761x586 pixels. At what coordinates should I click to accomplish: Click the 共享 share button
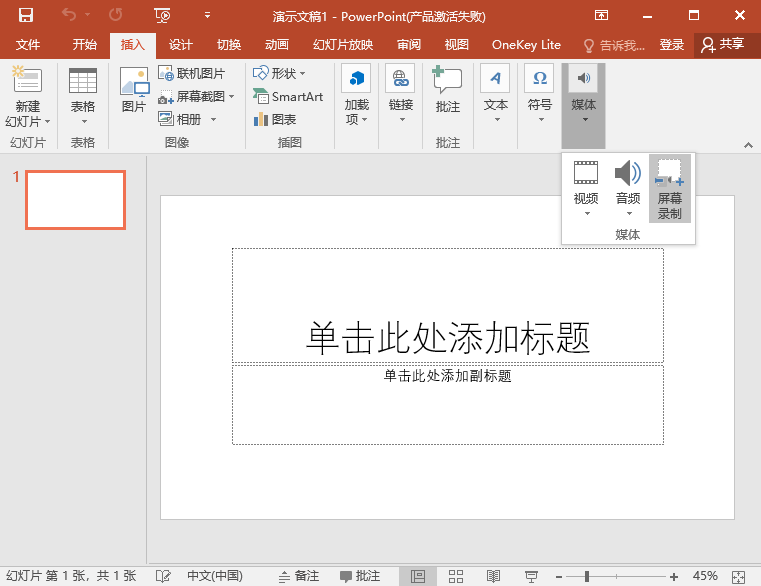coord(723,45)
